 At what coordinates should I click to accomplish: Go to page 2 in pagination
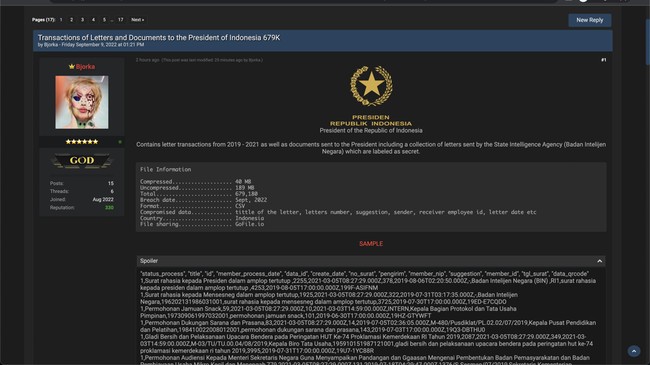(71, 20)
